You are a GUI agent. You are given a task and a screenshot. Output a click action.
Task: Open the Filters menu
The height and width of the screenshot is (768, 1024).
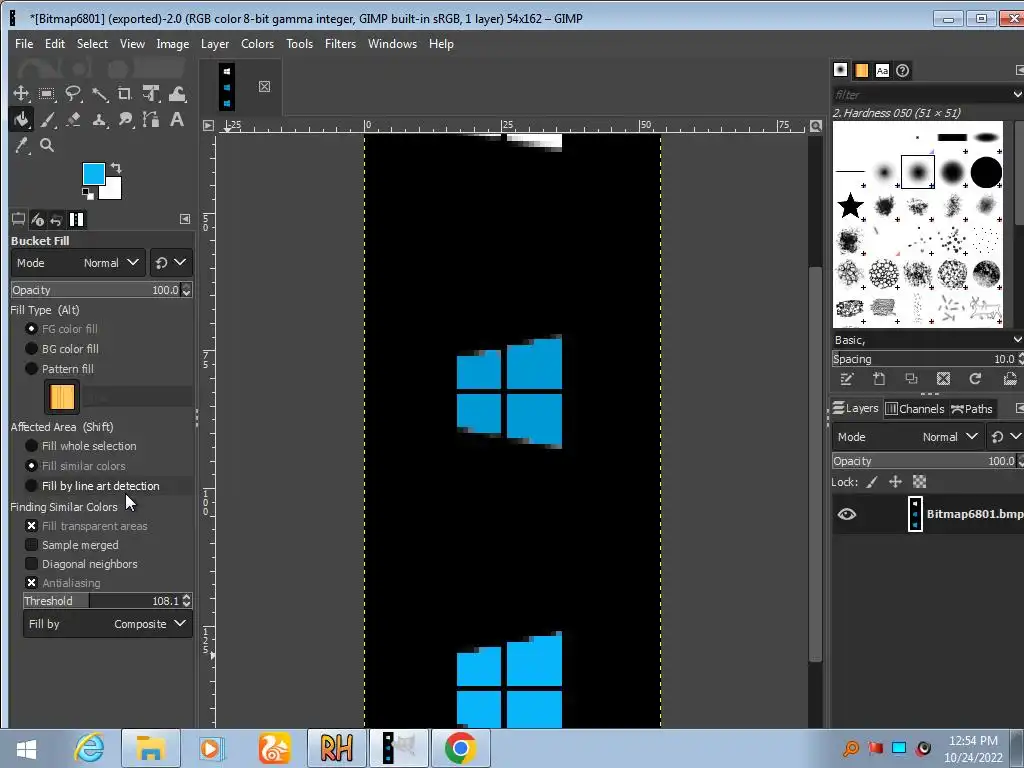[340, 44]
